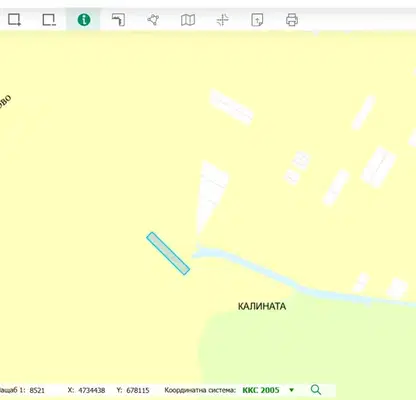Viewport: 416px width, 400px height.
Task: Select the zoom-in rectangle tool
Action: (x=14, y=20)
